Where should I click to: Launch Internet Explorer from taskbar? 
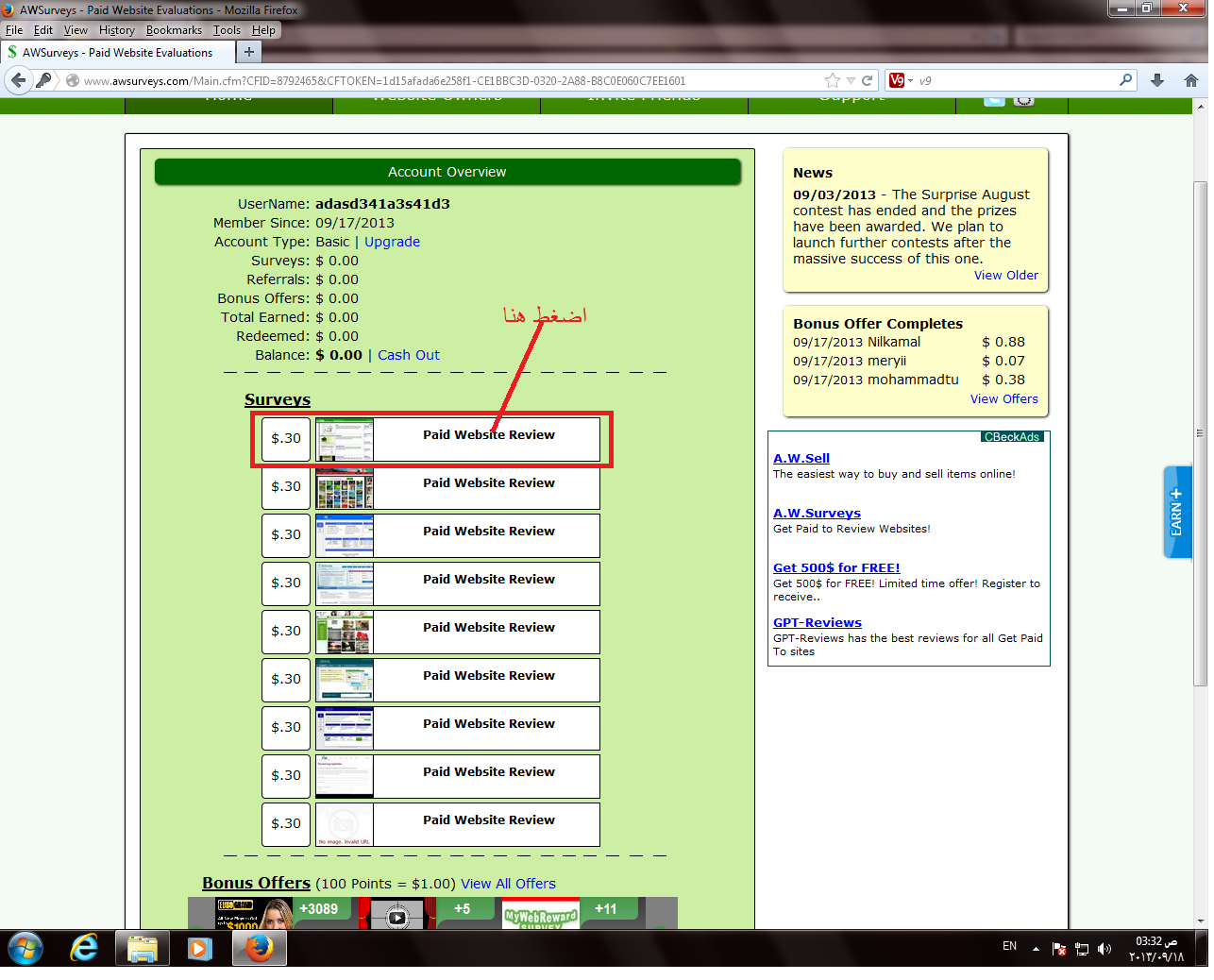click(x=85, y=948)
